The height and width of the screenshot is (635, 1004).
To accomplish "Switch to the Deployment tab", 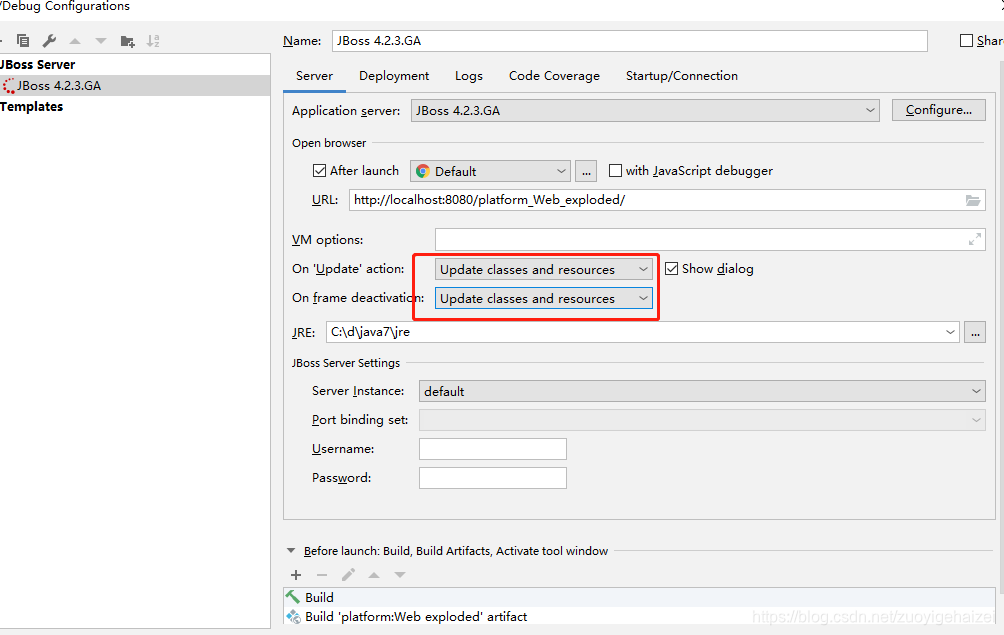I will coord(394,76).
